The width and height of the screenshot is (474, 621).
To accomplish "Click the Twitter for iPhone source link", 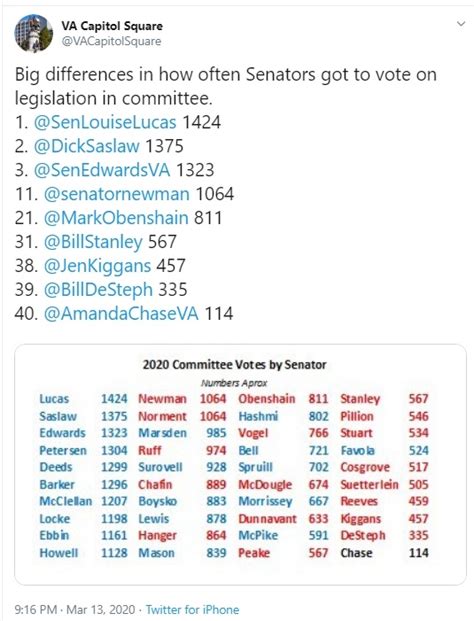I will click(x=192, y=610).
